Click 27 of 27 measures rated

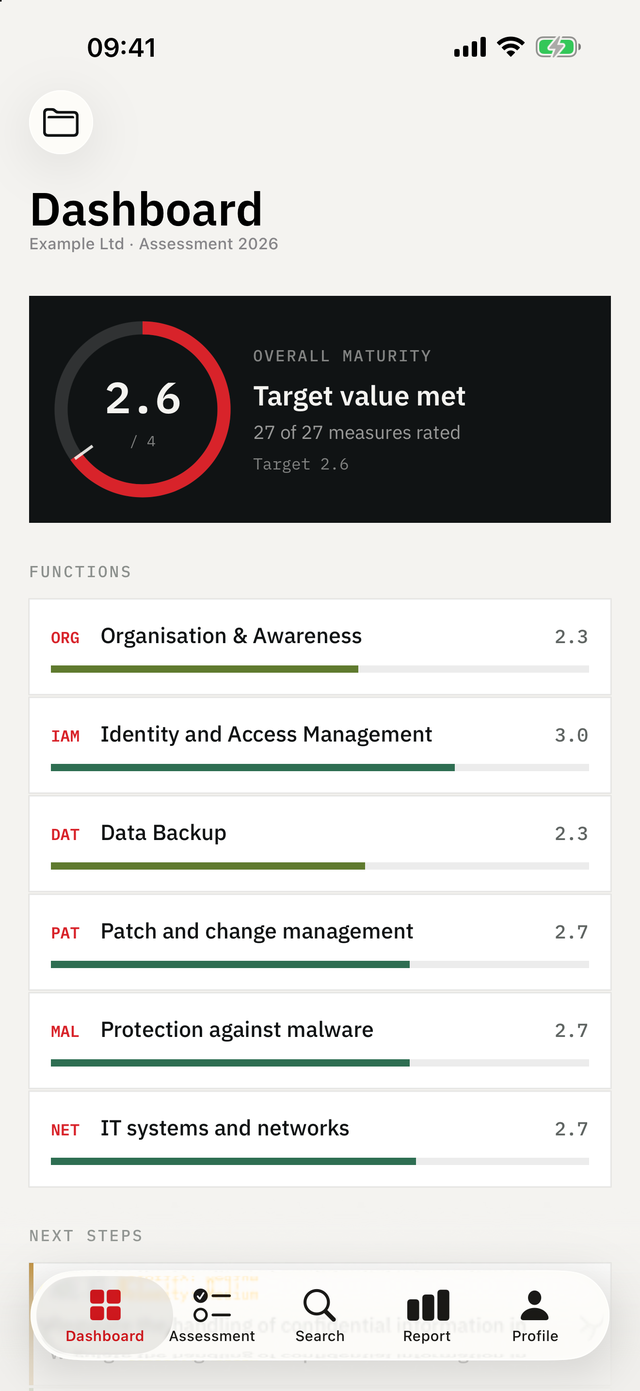(357, 433)
